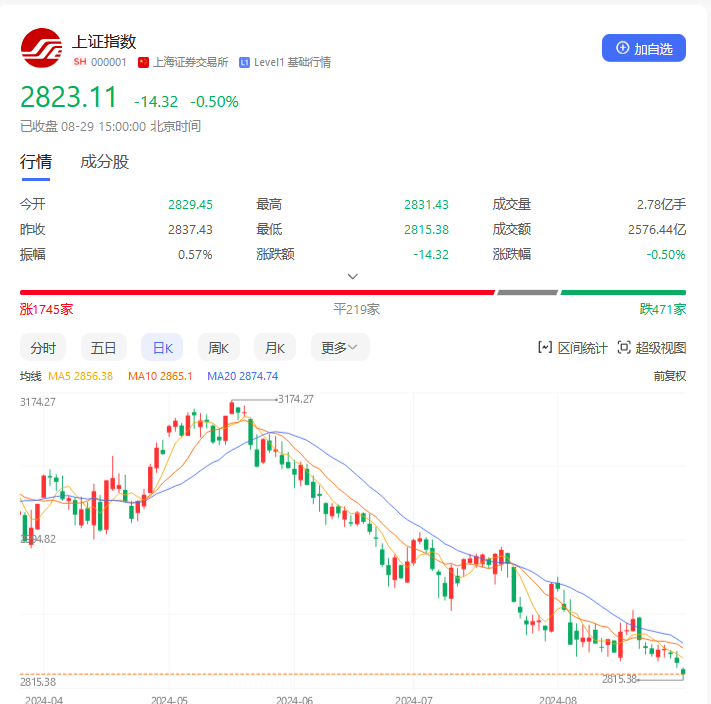This screenshot has width=711, height=704.
Task: Select the 分时 chart period
Action: click(43, 348)
